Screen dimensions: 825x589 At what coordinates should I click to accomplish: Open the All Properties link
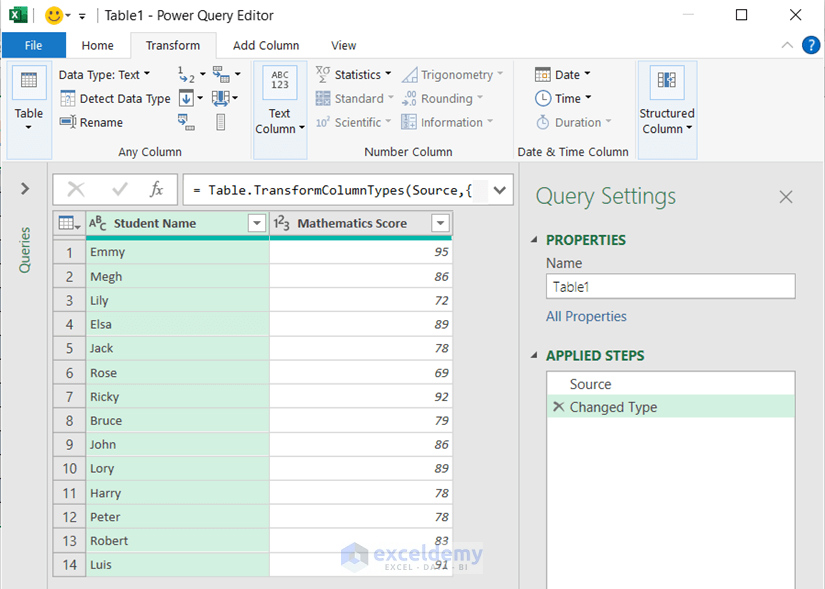tap(586, 316)
